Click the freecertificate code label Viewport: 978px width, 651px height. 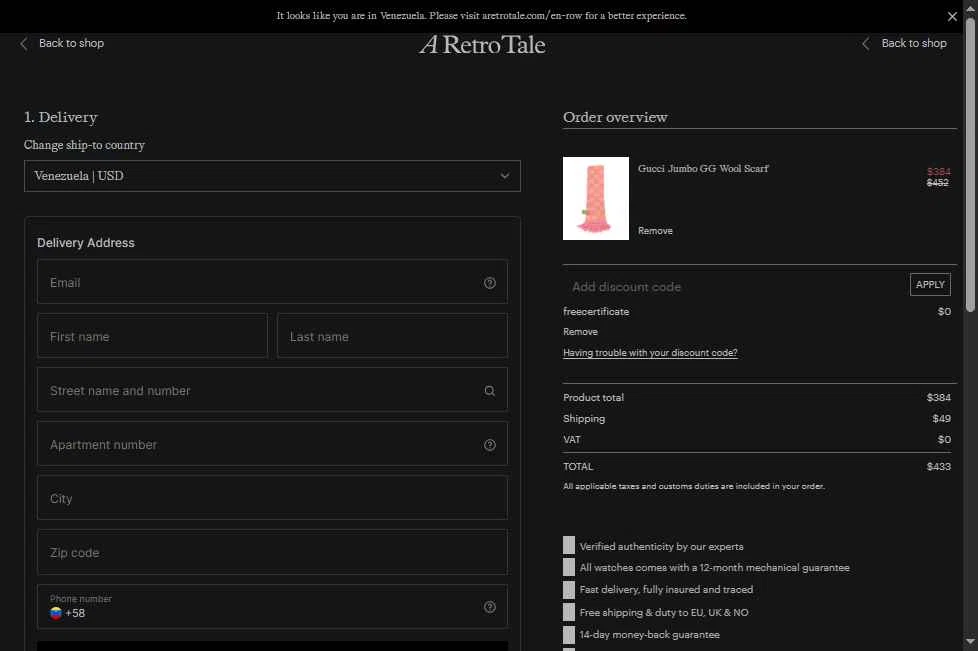click(x=596, y=311)
